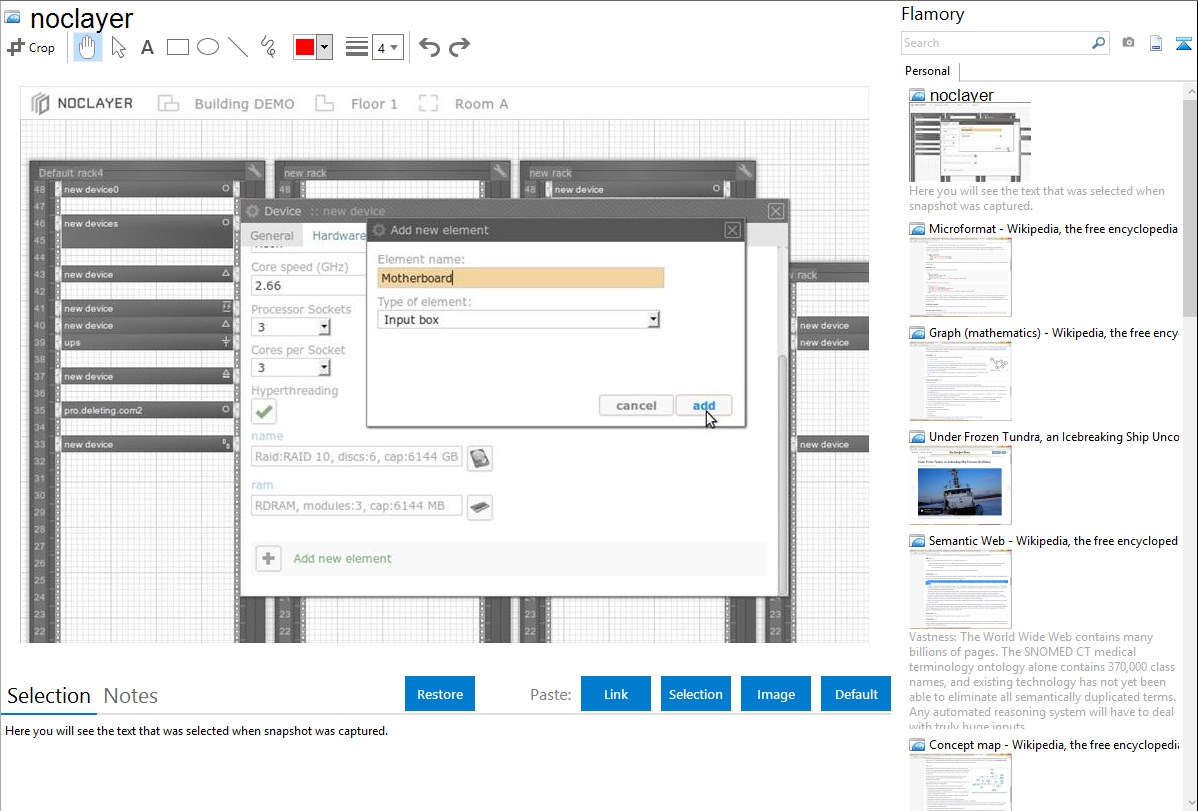Open the Under Frozen Tundra snapshot thumbnail
Viewport: 1198px width, 811px height.
[x=960, y=484]
